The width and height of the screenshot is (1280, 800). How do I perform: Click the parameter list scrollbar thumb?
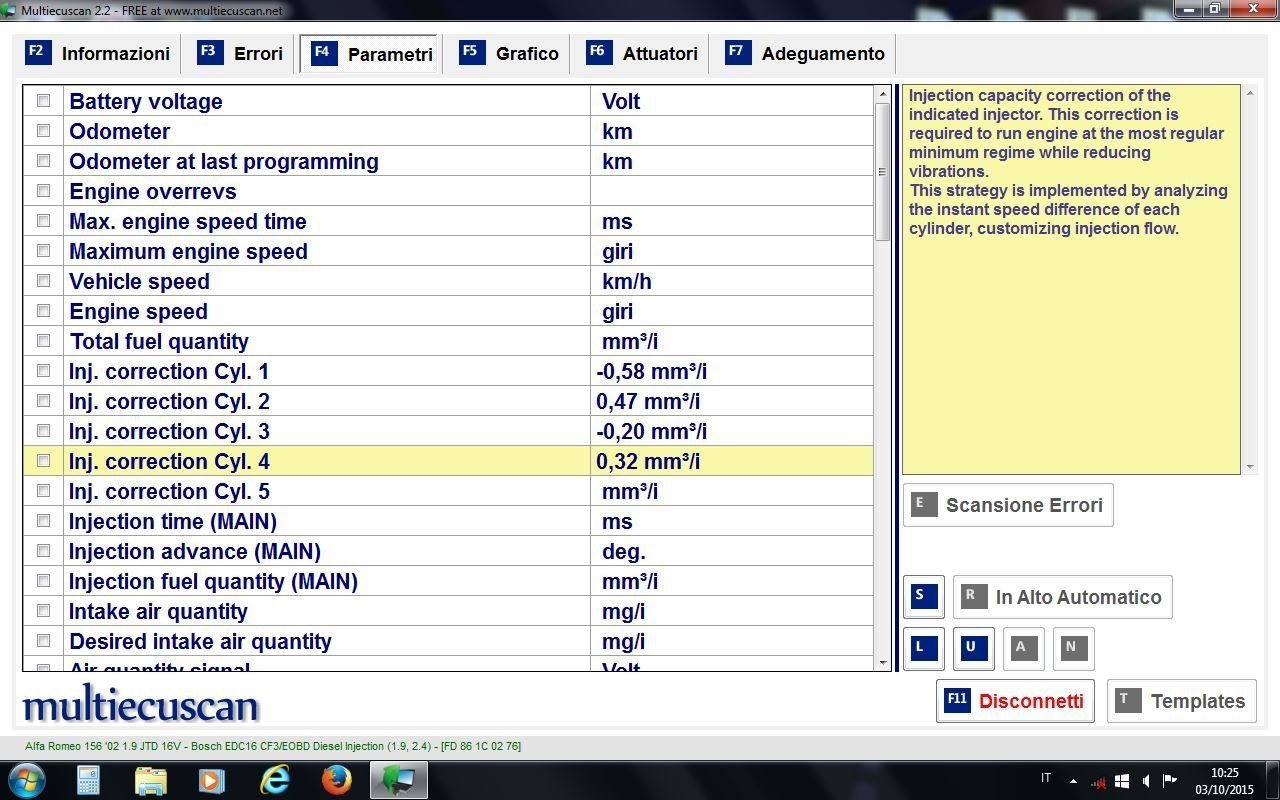882,171
